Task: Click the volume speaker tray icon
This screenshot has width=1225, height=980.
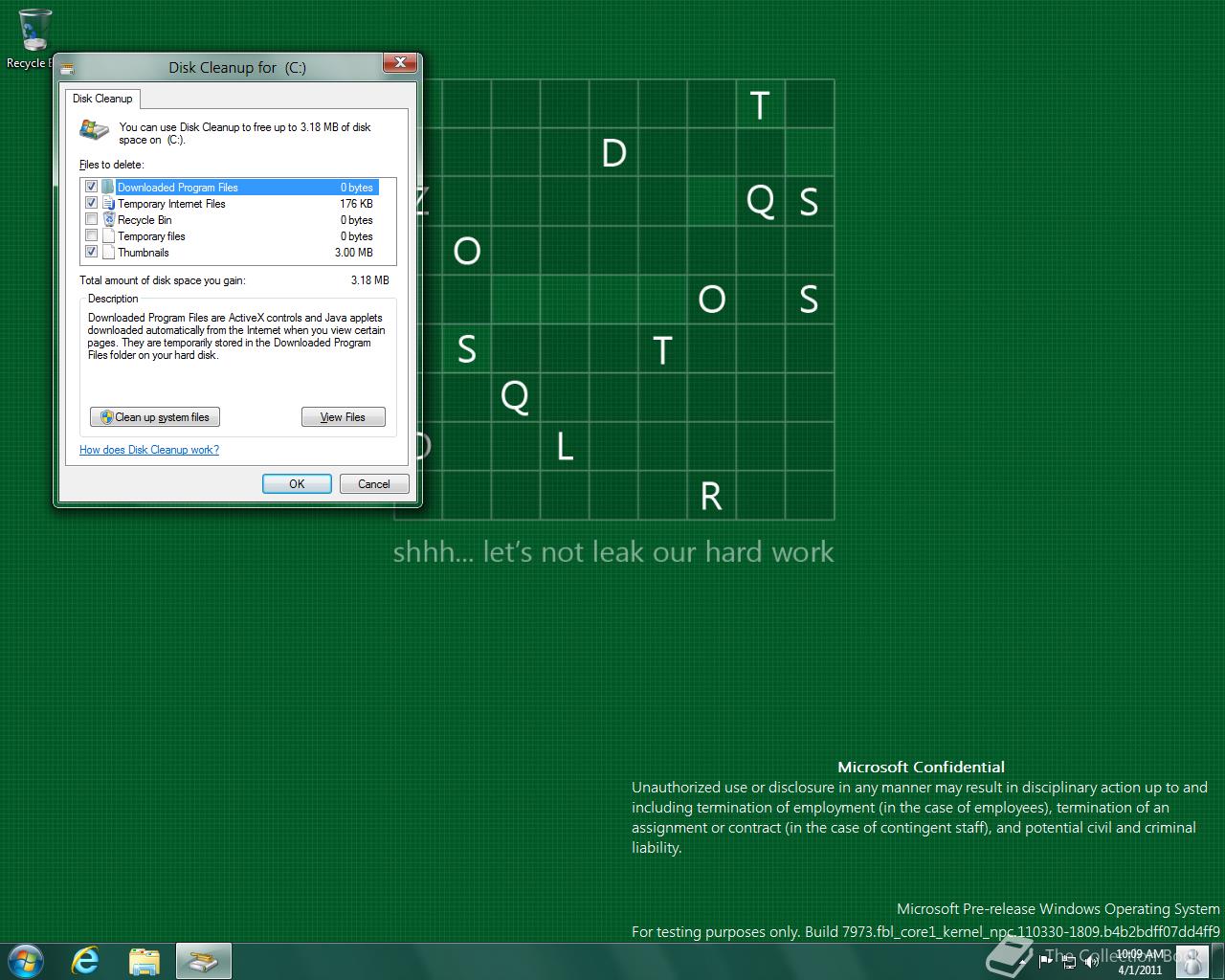Action: [x=1092, y=961]
